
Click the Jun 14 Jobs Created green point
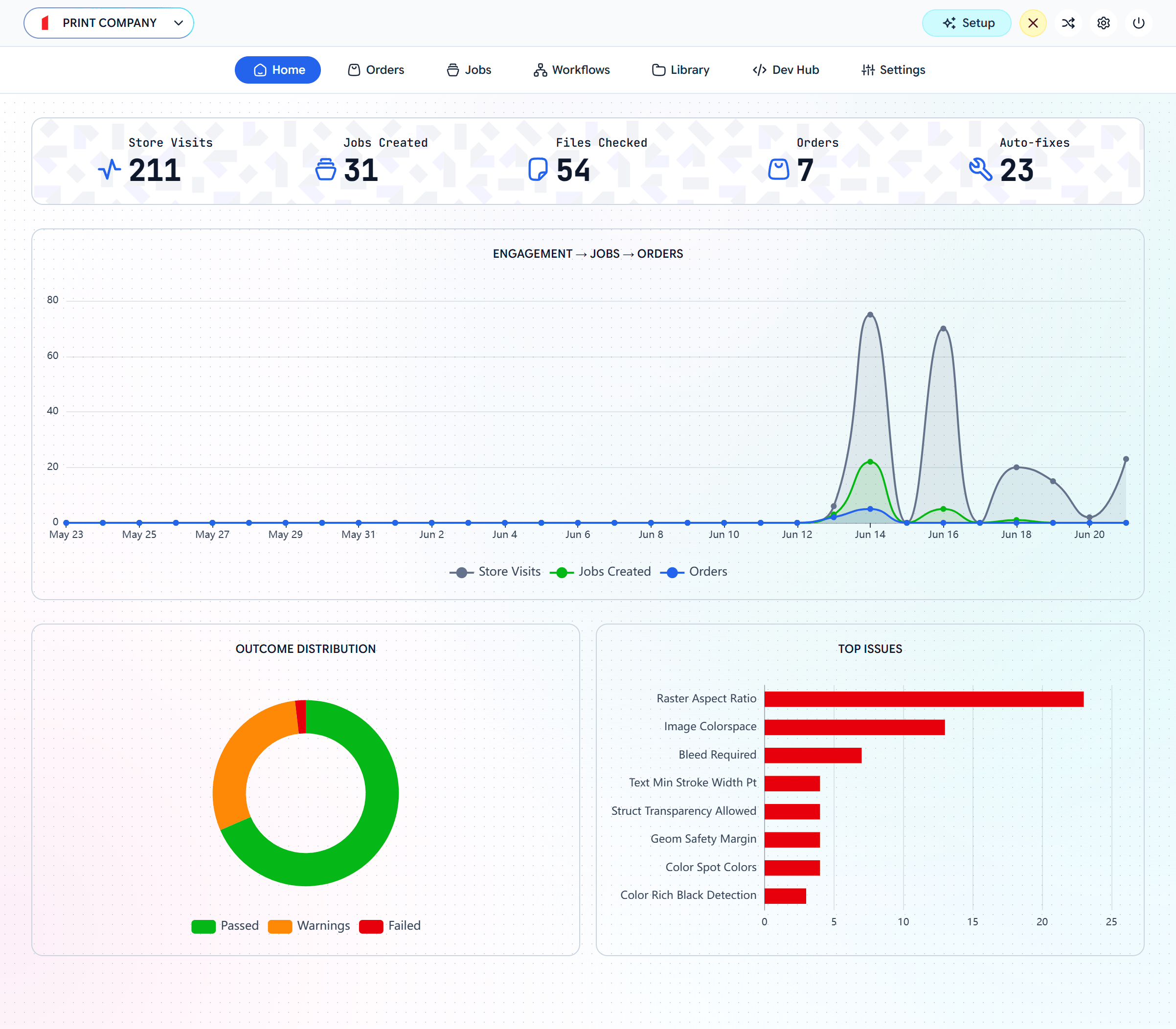pyautogui.click(x=870, y=462)
